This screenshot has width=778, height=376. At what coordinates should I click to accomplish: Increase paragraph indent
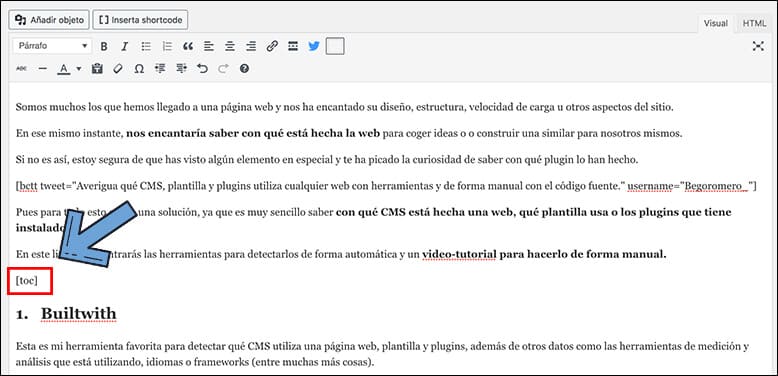tap(181, 69)
